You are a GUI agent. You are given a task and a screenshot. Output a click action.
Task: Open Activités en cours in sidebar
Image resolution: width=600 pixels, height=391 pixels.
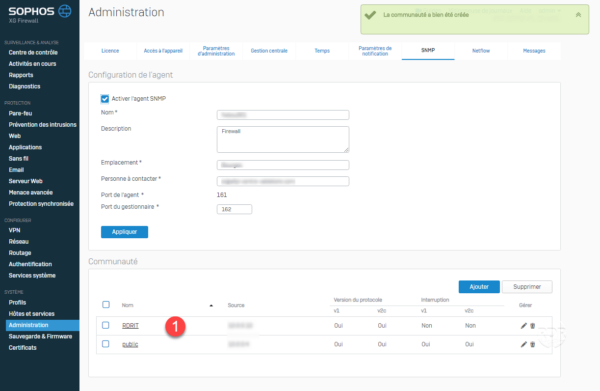(33, 64)
